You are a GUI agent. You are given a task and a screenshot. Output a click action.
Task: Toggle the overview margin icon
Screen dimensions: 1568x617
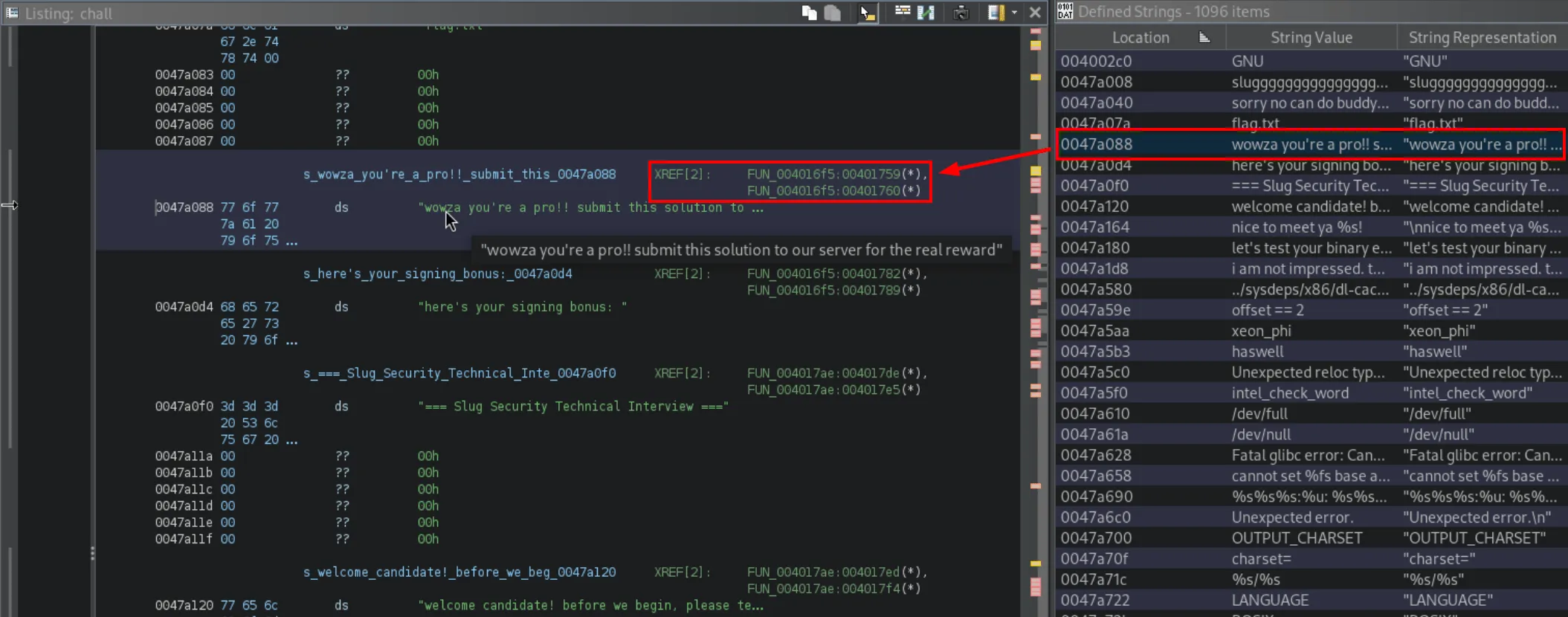[x=996, y=13]
